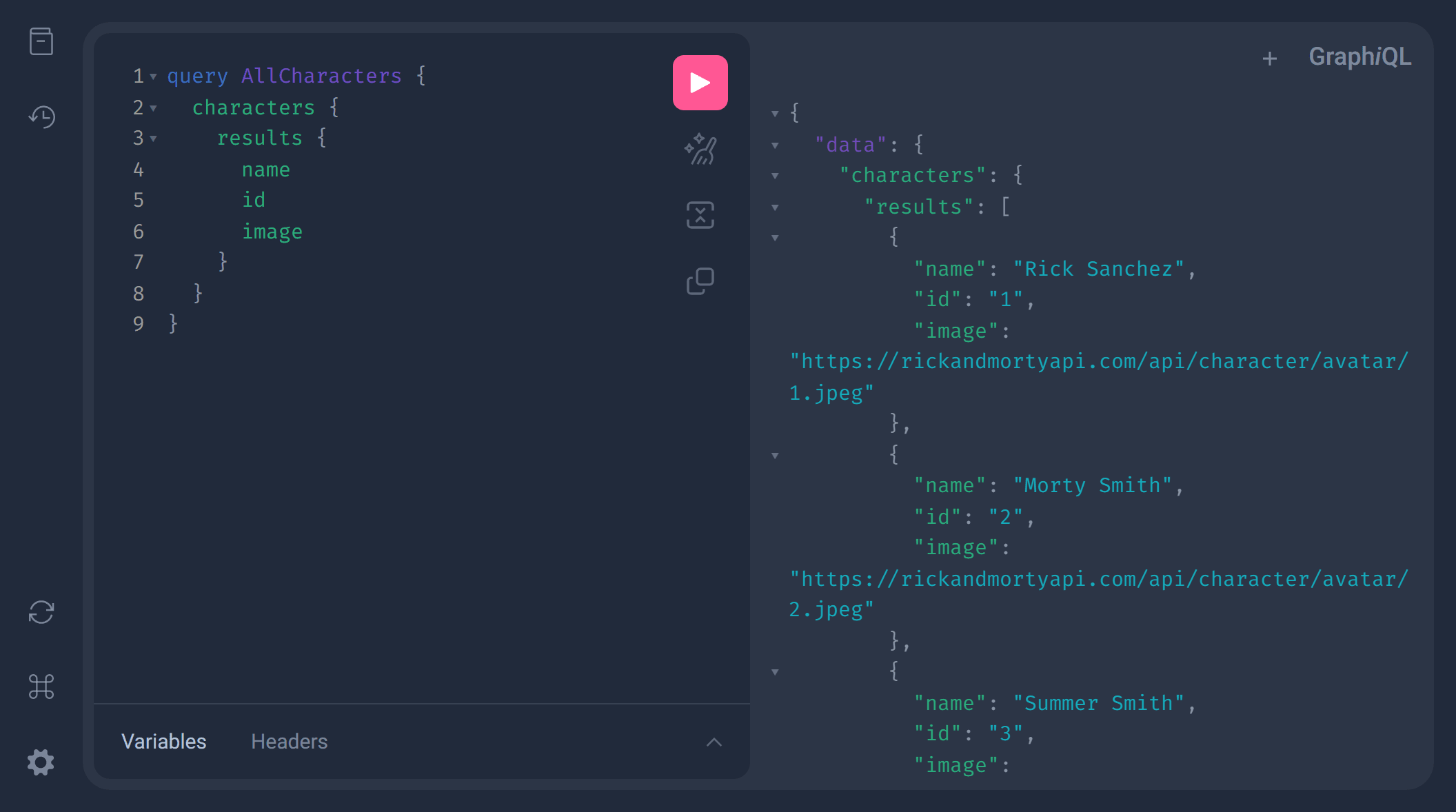This screenshot has height=812, width=1456.
Task: Open the keyboard shortcuts dialog
Action: pos(41,687)
